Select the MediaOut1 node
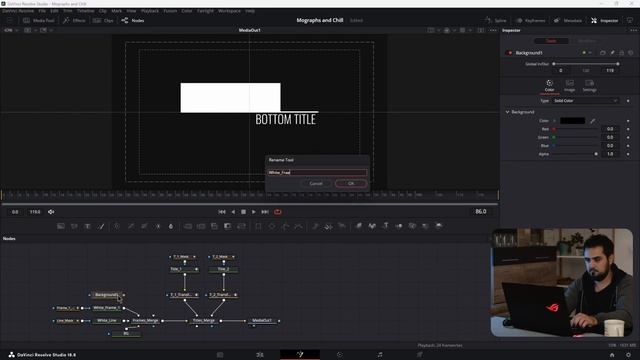The width and height of the screenshot is (640, 360). (262, 321)
